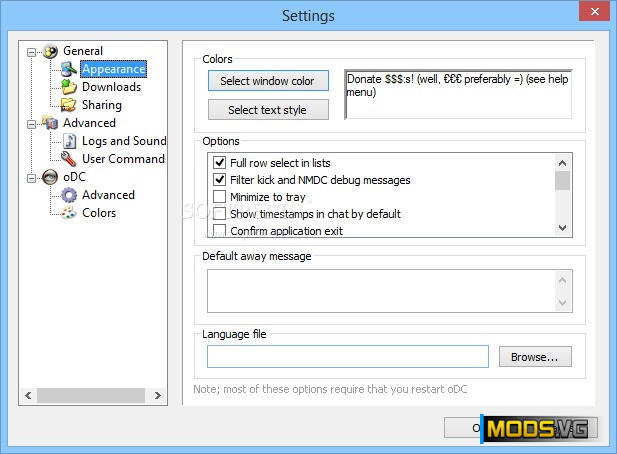Collapse the Advanced tree node
Screen dimensions: 617x454
(33, 123)
